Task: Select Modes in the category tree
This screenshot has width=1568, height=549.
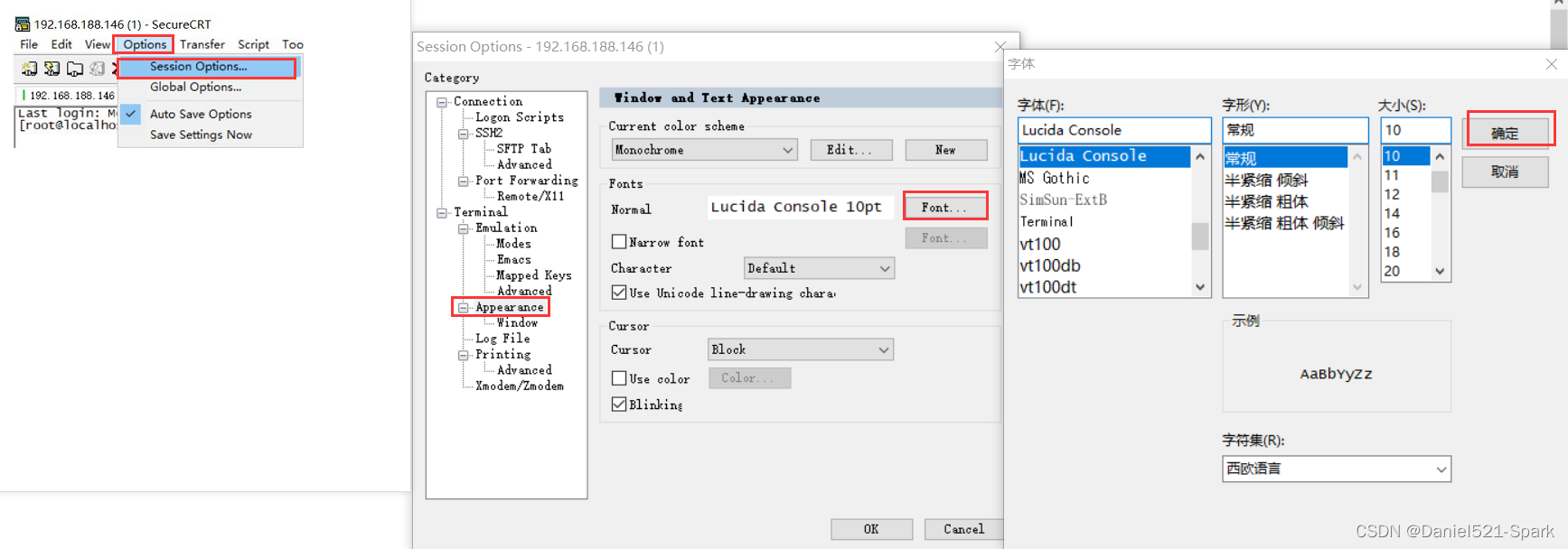Action: click(514, 244)
